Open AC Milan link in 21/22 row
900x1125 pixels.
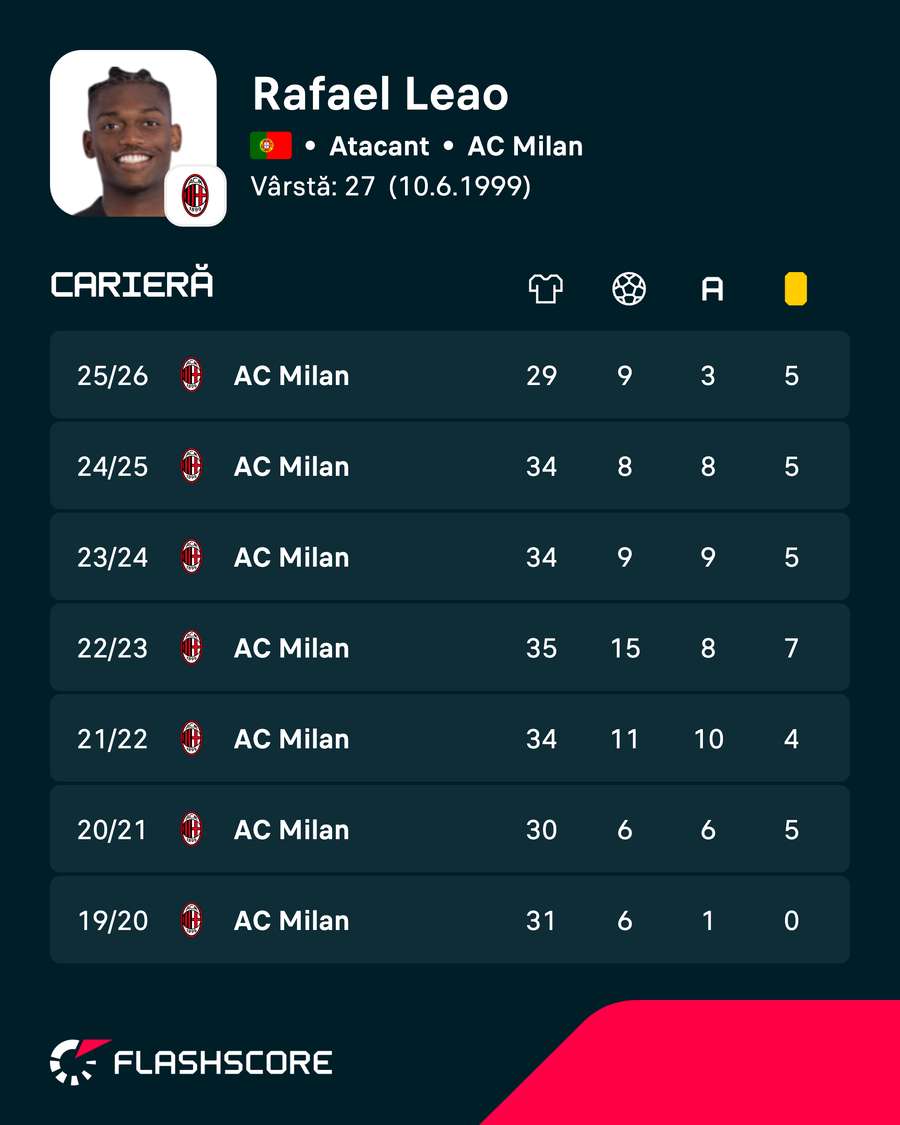click(x=291, y=739)
